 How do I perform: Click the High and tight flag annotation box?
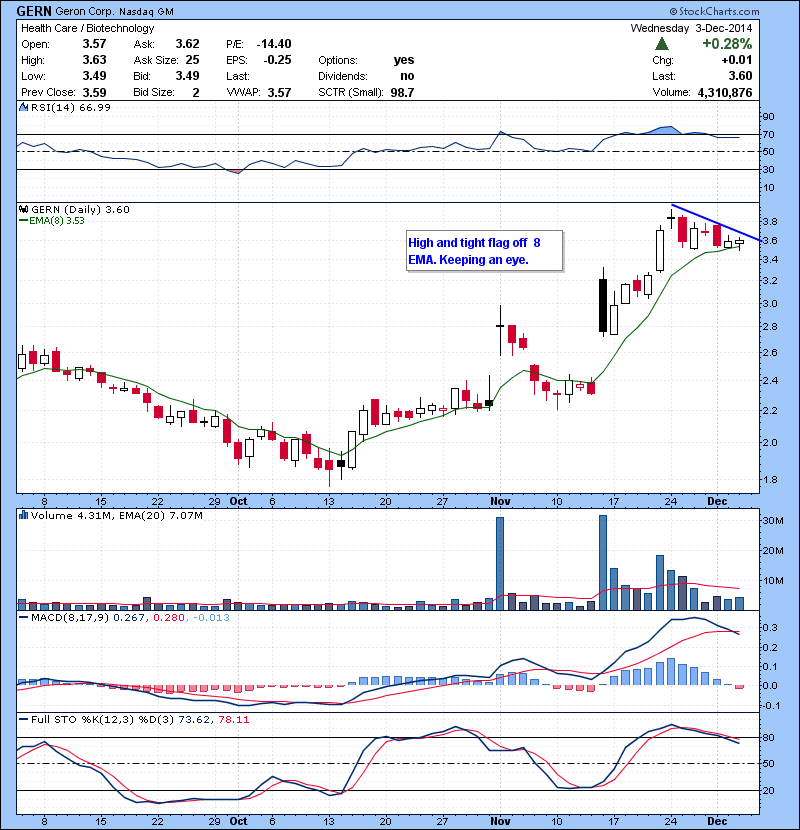click(x=484, y=251)
